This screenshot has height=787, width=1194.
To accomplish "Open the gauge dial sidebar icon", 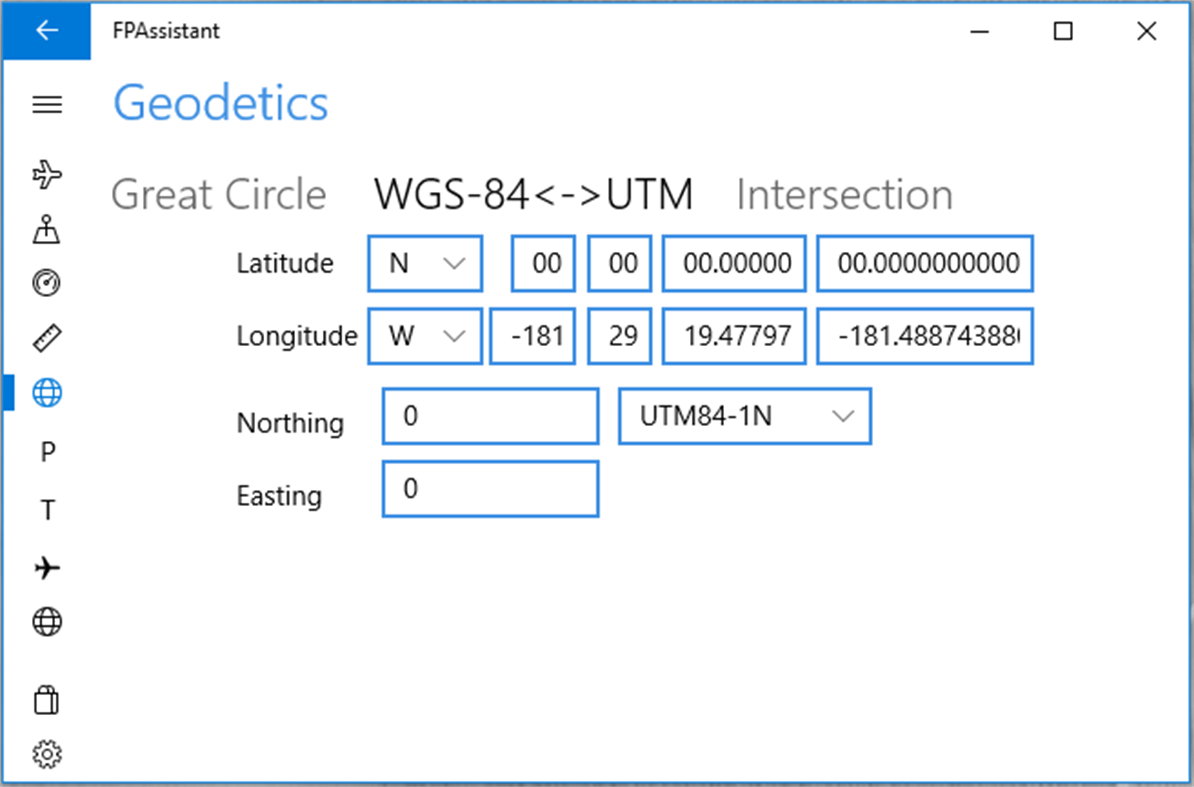I will [x=46, y=283].
